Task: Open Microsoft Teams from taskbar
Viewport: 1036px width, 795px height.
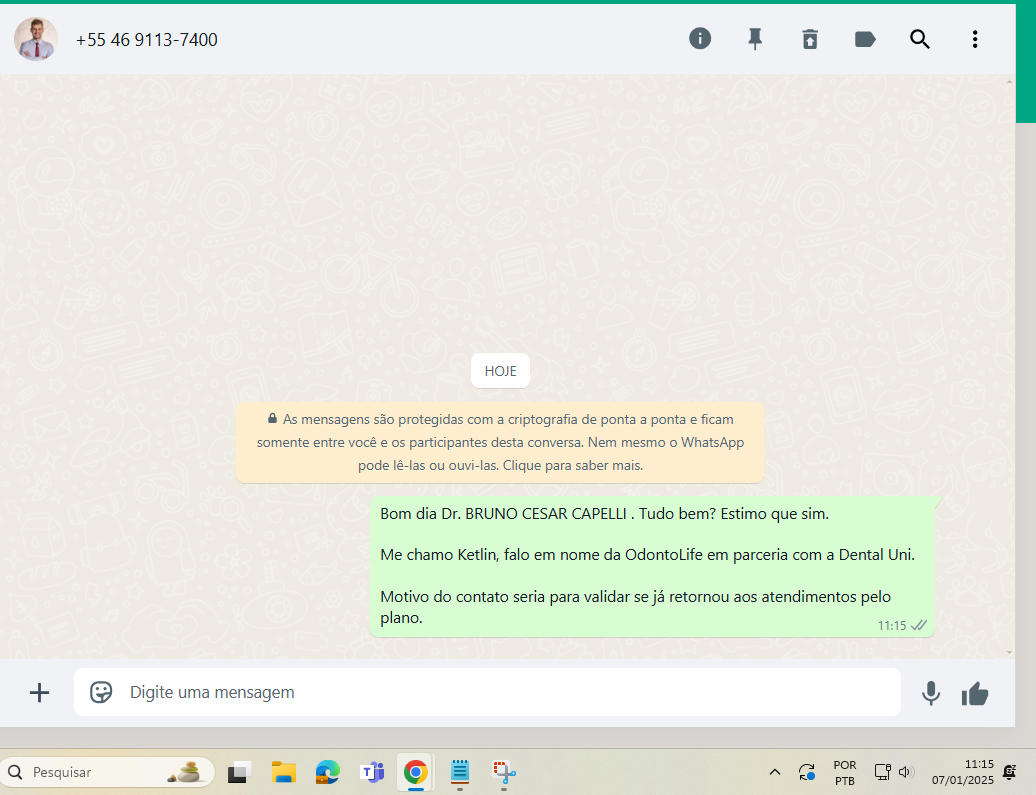Action: (x=372, y=772)
